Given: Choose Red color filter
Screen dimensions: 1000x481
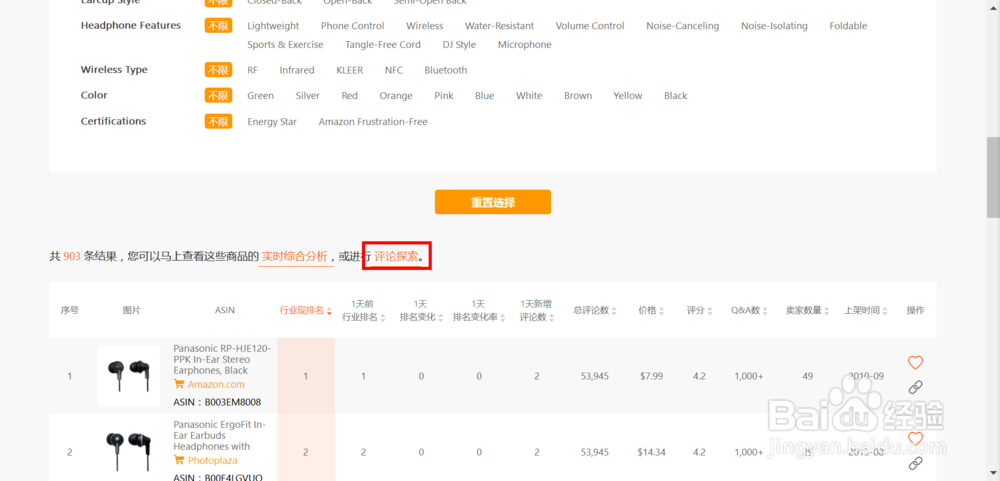Looking at the screenshot, I should tap(349, 96).
